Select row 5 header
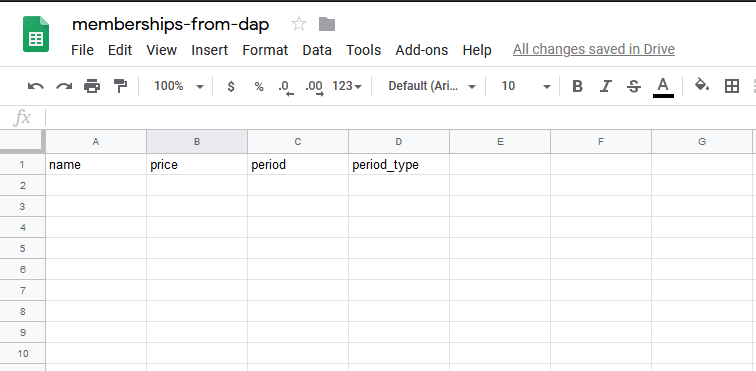 [x=22, y=248]
